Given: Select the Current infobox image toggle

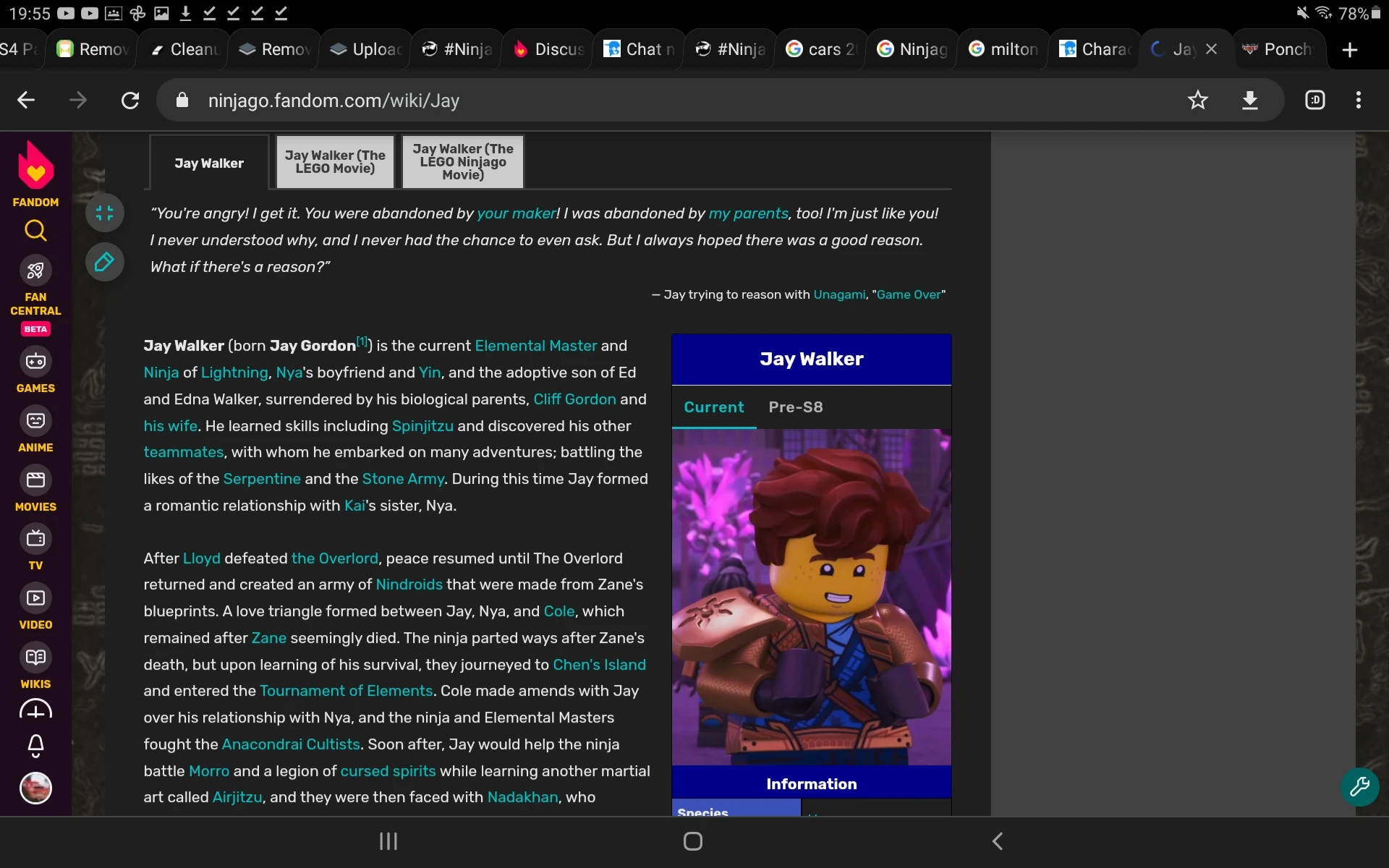Looking at the screenshot, I should click(713, 407).
